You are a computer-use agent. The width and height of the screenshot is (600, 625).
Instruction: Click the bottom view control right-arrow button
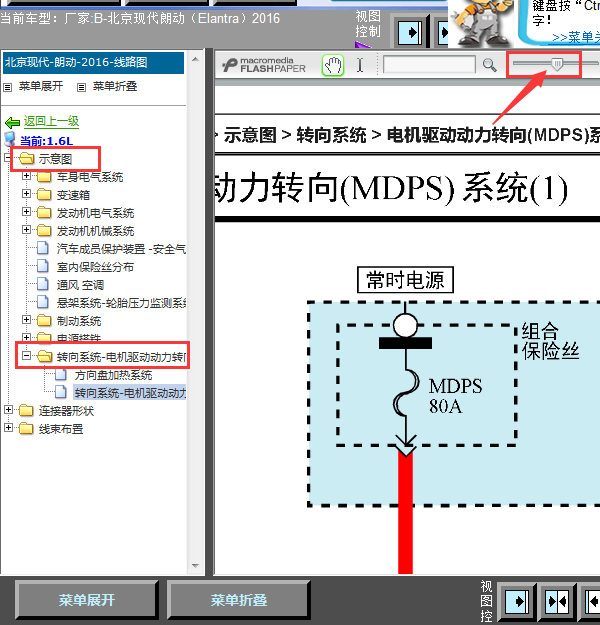click(x=517, y=601)
